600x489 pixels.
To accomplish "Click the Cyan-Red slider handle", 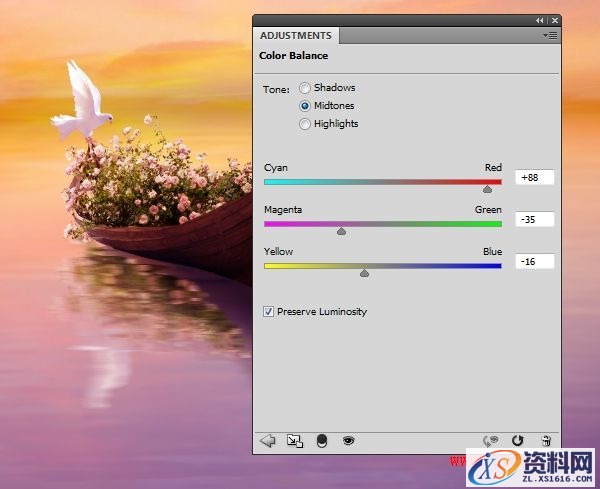I will (487, 188).
